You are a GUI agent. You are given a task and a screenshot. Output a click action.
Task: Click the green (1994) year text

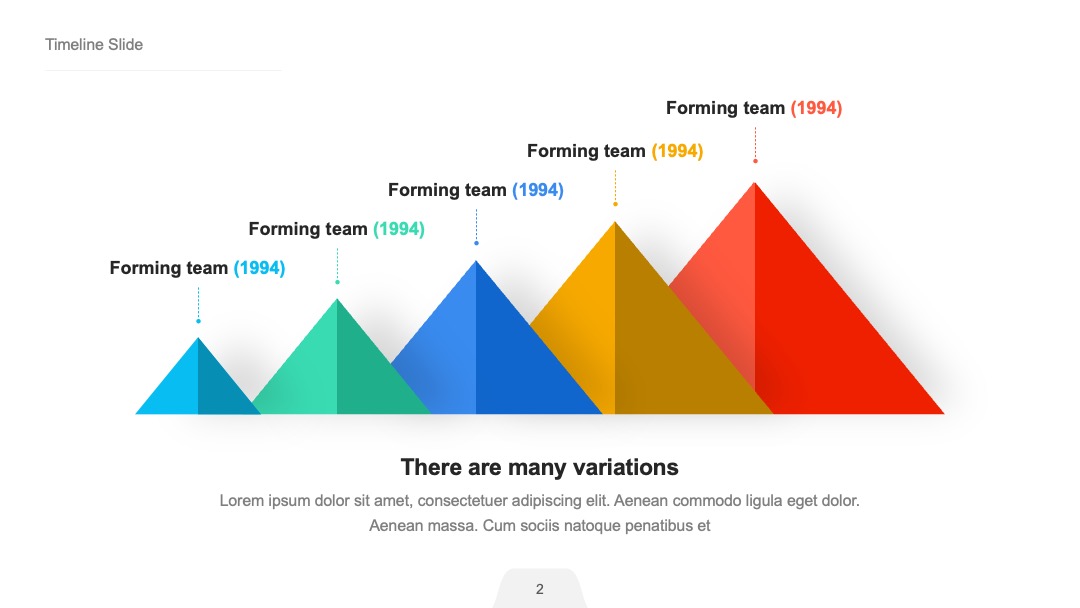tap(399, 229)
